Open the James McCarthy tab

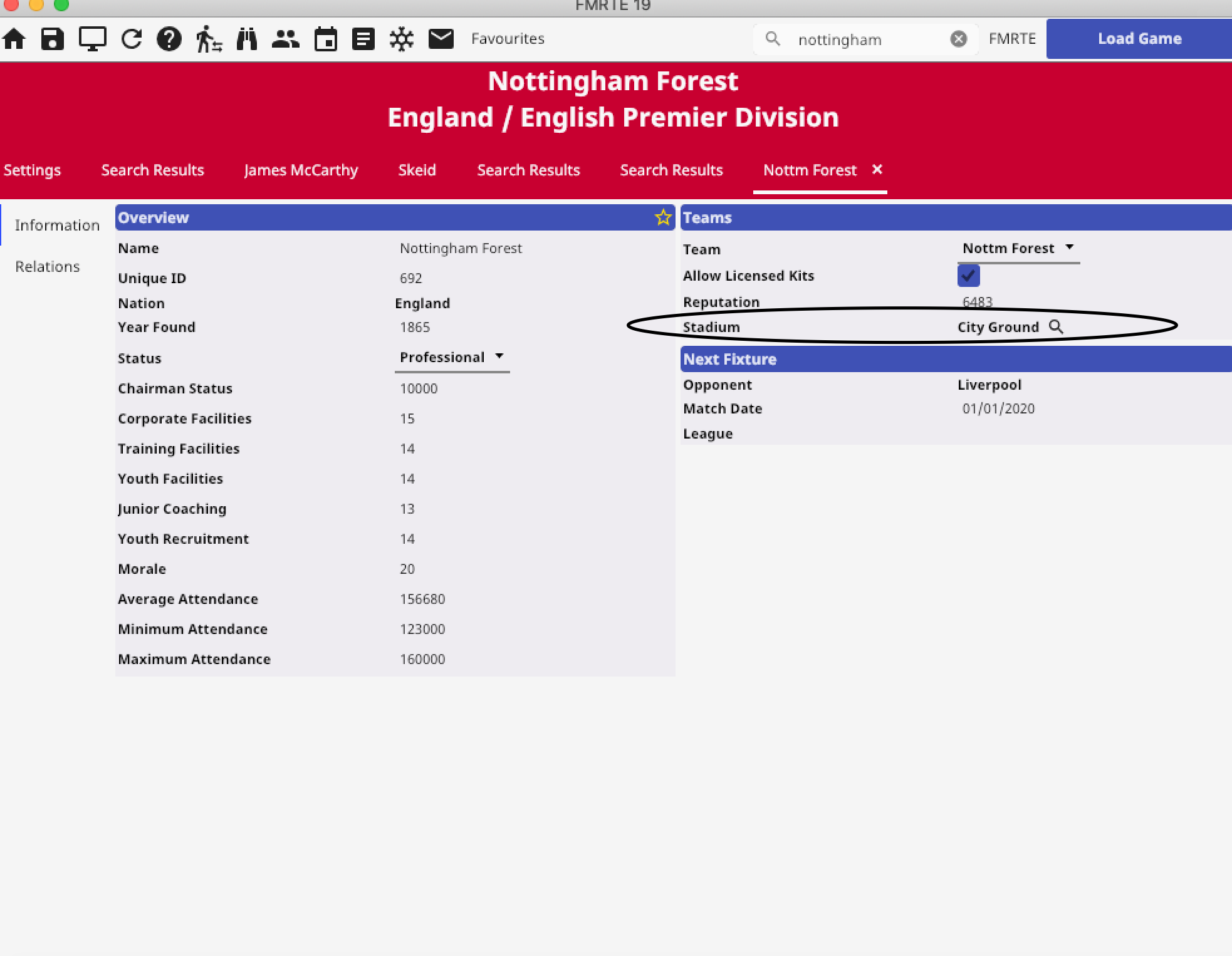(x=301, y=170)
